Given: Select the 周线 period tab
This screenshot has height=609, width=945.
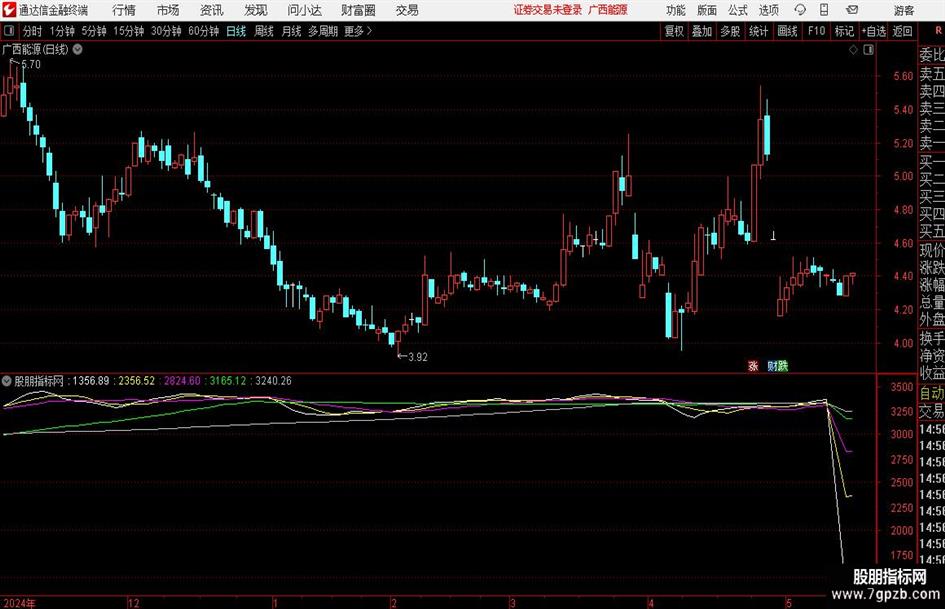Looking at the screenshot, I should (x=264, y=31).
